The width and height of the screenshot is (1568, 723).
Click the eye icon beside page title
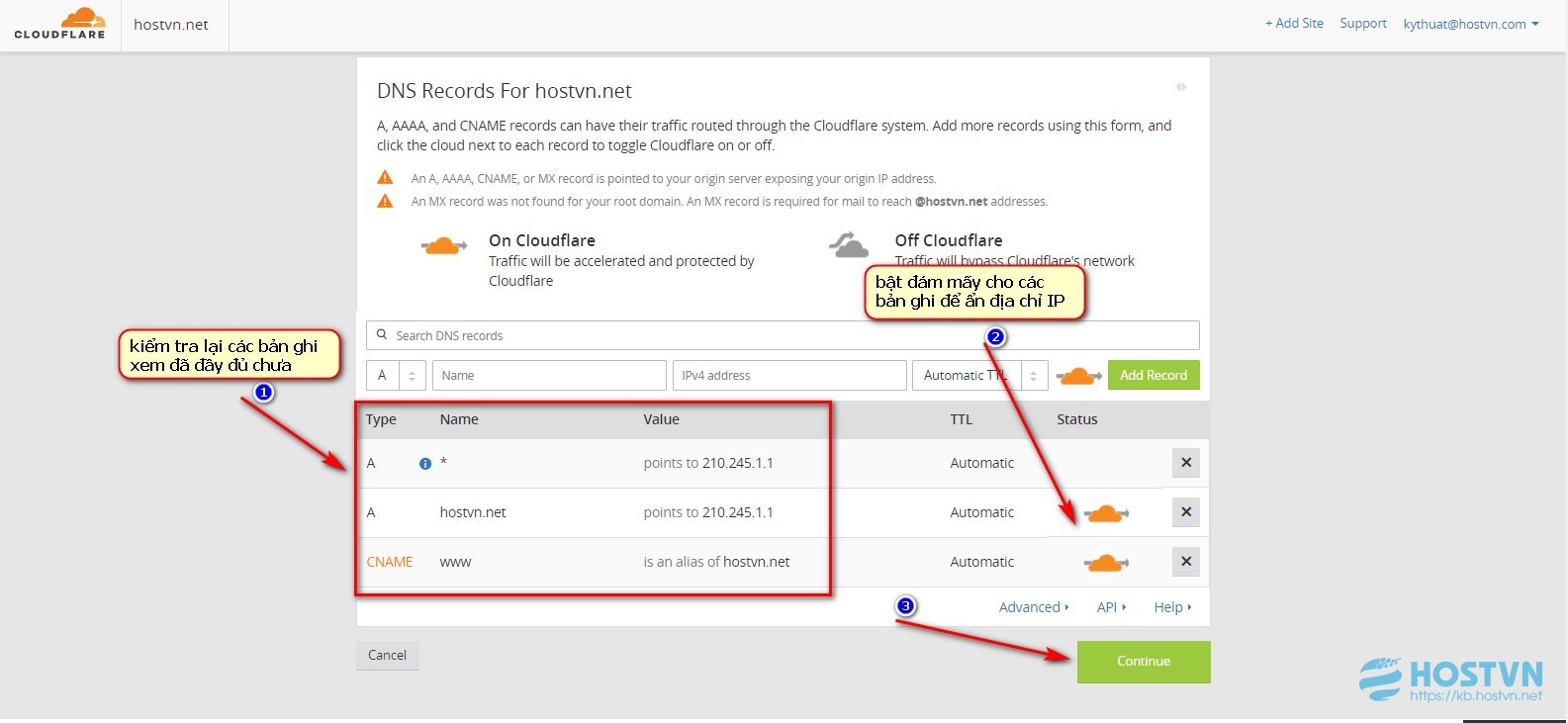click(x=1181, y=87)
